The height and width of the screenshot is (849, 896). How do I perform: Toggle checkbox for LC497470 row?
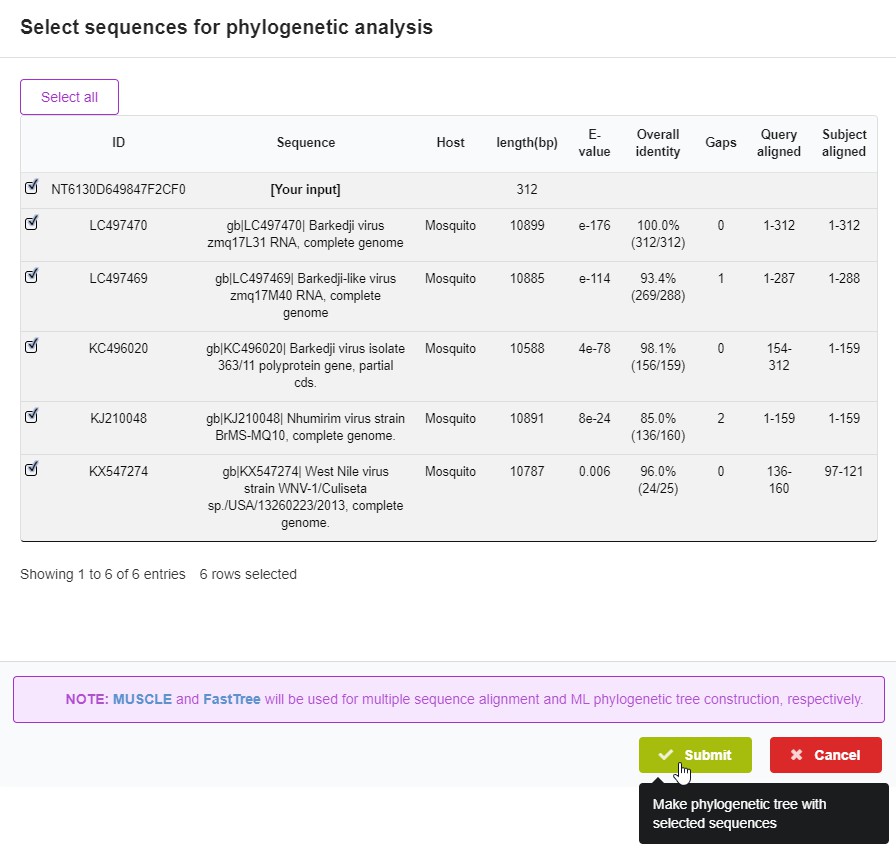coord(31,223)
